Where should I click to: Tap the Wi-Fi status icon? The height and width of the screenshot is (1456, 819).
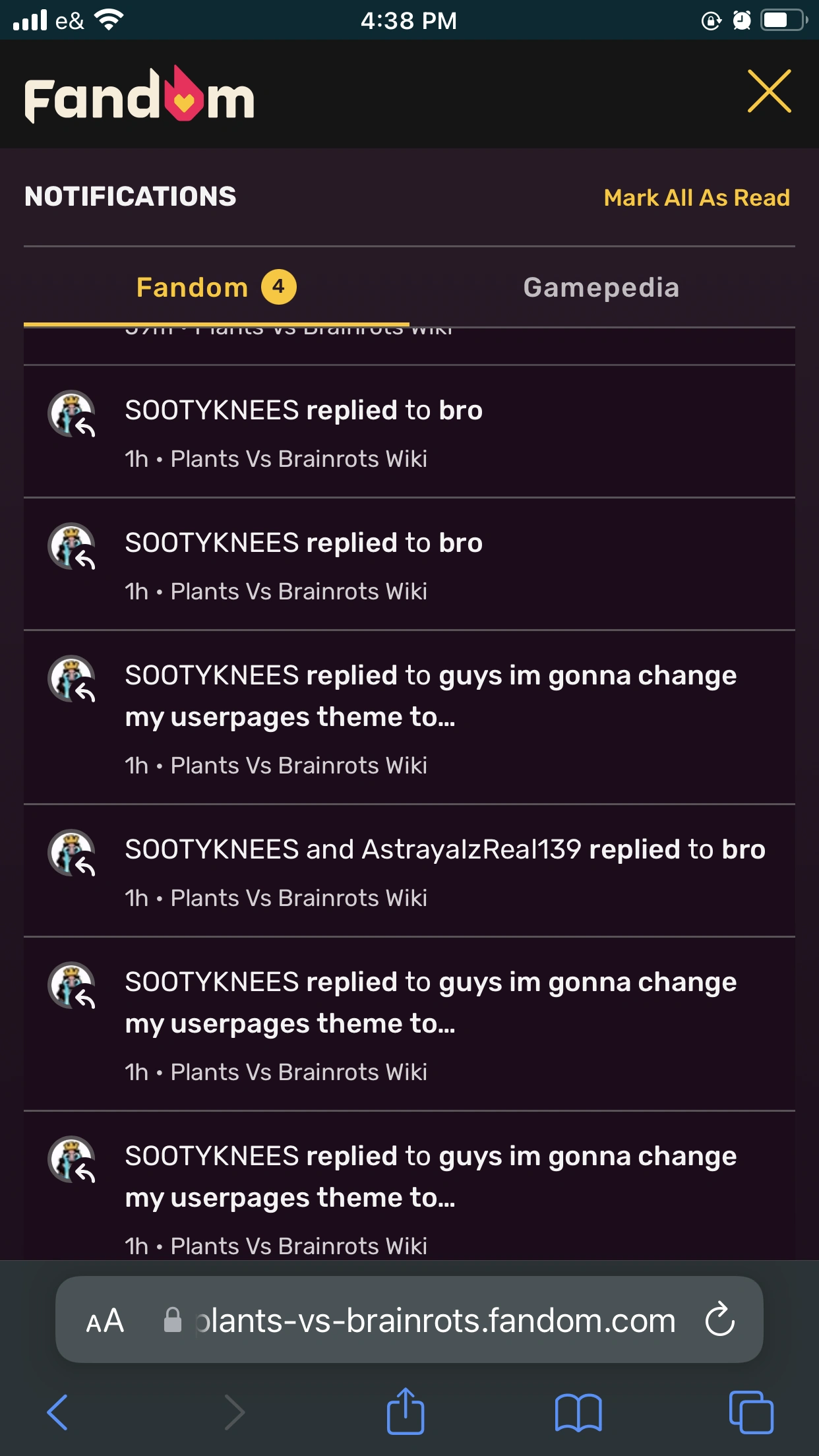(109, 20)
